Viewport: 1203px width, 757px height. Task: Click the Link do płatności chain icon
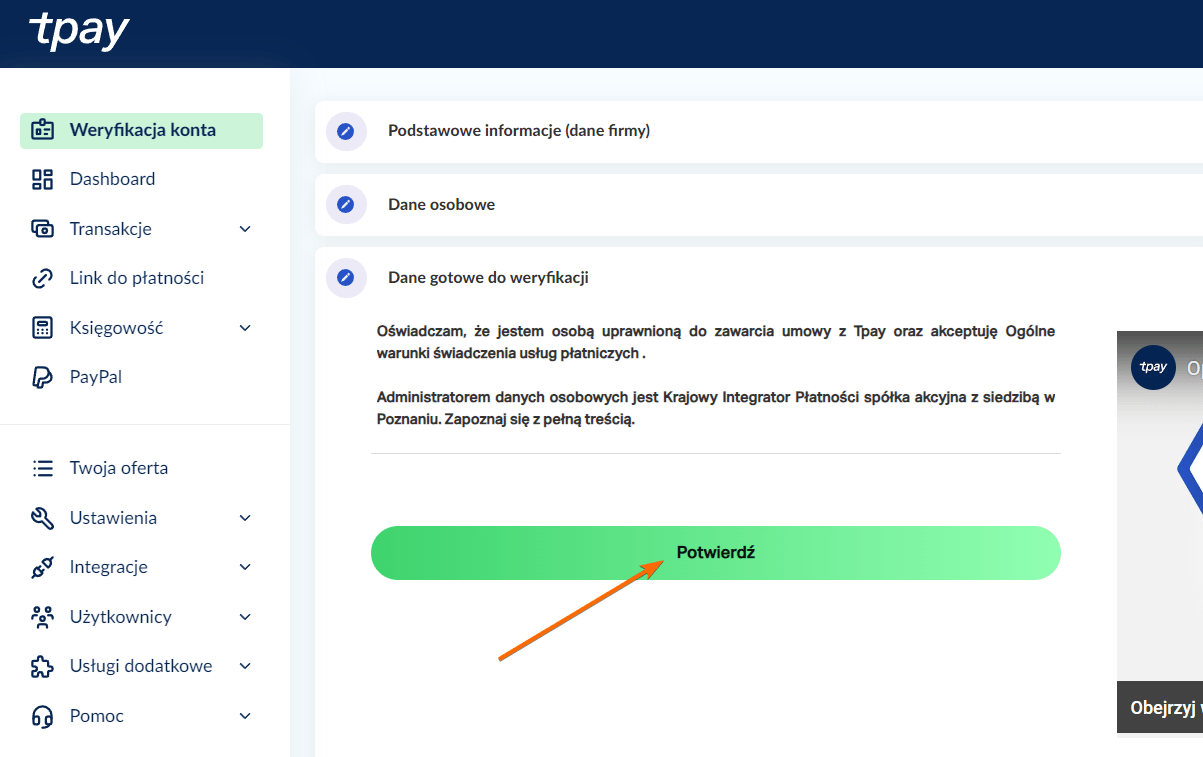coord(42,278)
